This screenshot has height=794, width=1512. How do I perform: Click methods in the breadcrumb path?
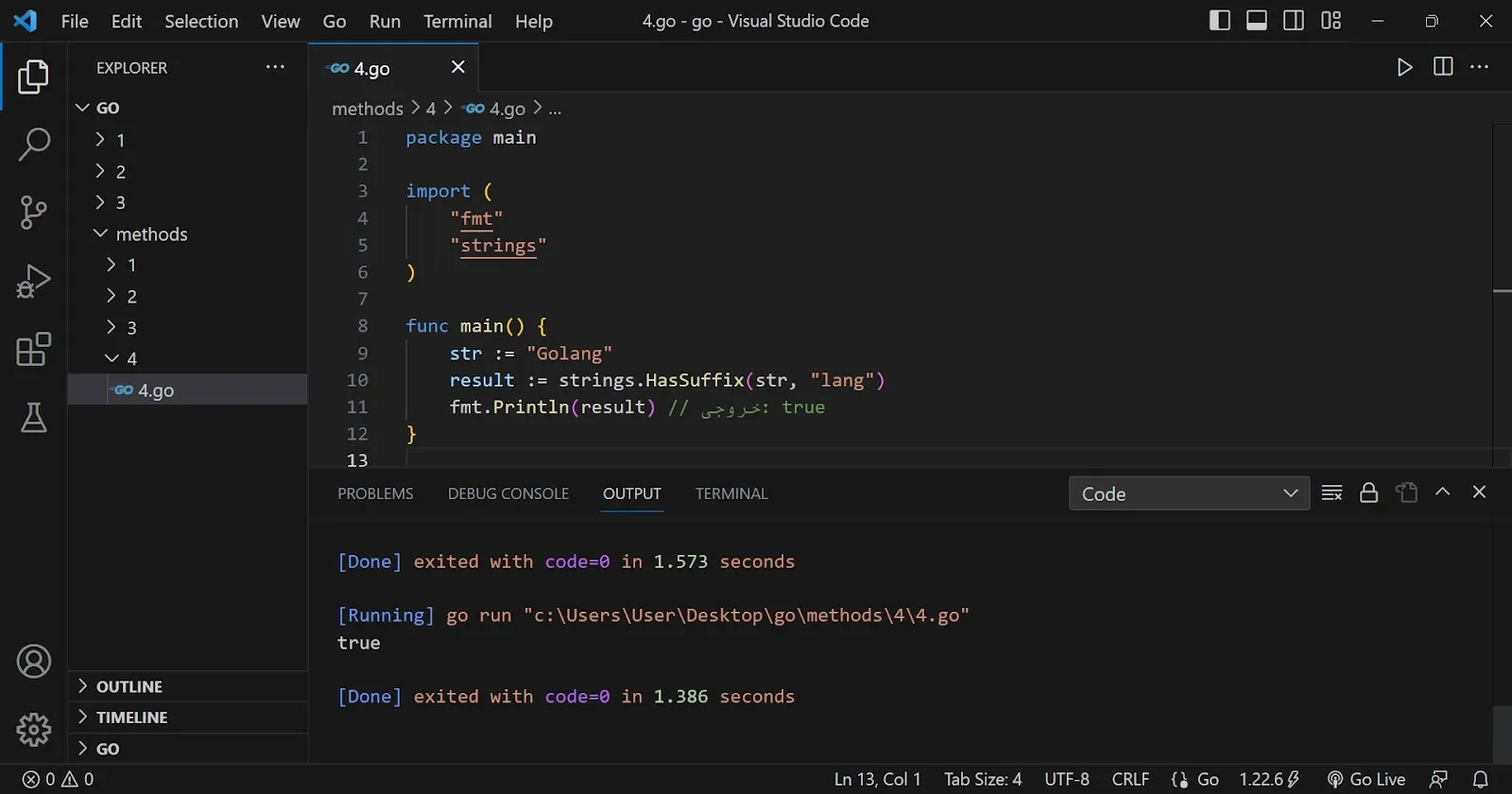[x=368, y=109]
